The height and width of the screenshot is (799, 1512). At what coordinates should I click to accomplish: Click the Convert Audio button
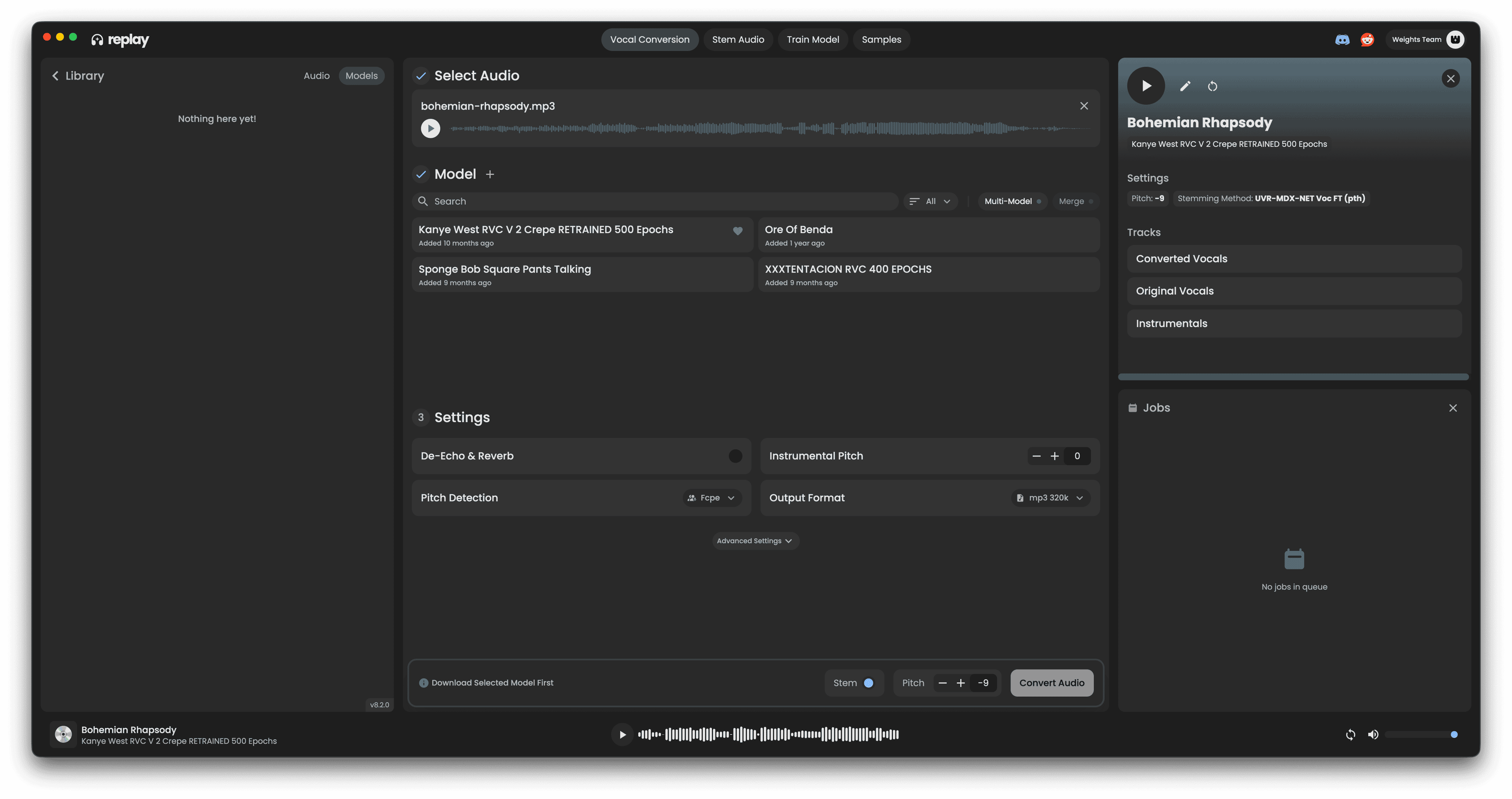(x=1051, y=683)
